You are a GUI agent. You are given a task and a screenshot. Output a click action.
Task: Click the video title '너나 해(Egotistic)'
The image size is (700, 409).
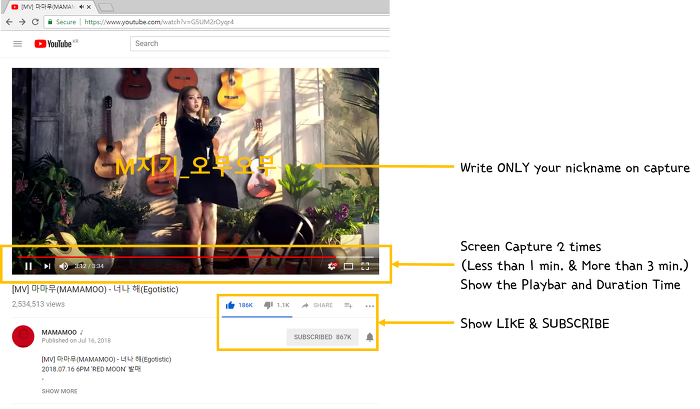(x=95, y=289)
